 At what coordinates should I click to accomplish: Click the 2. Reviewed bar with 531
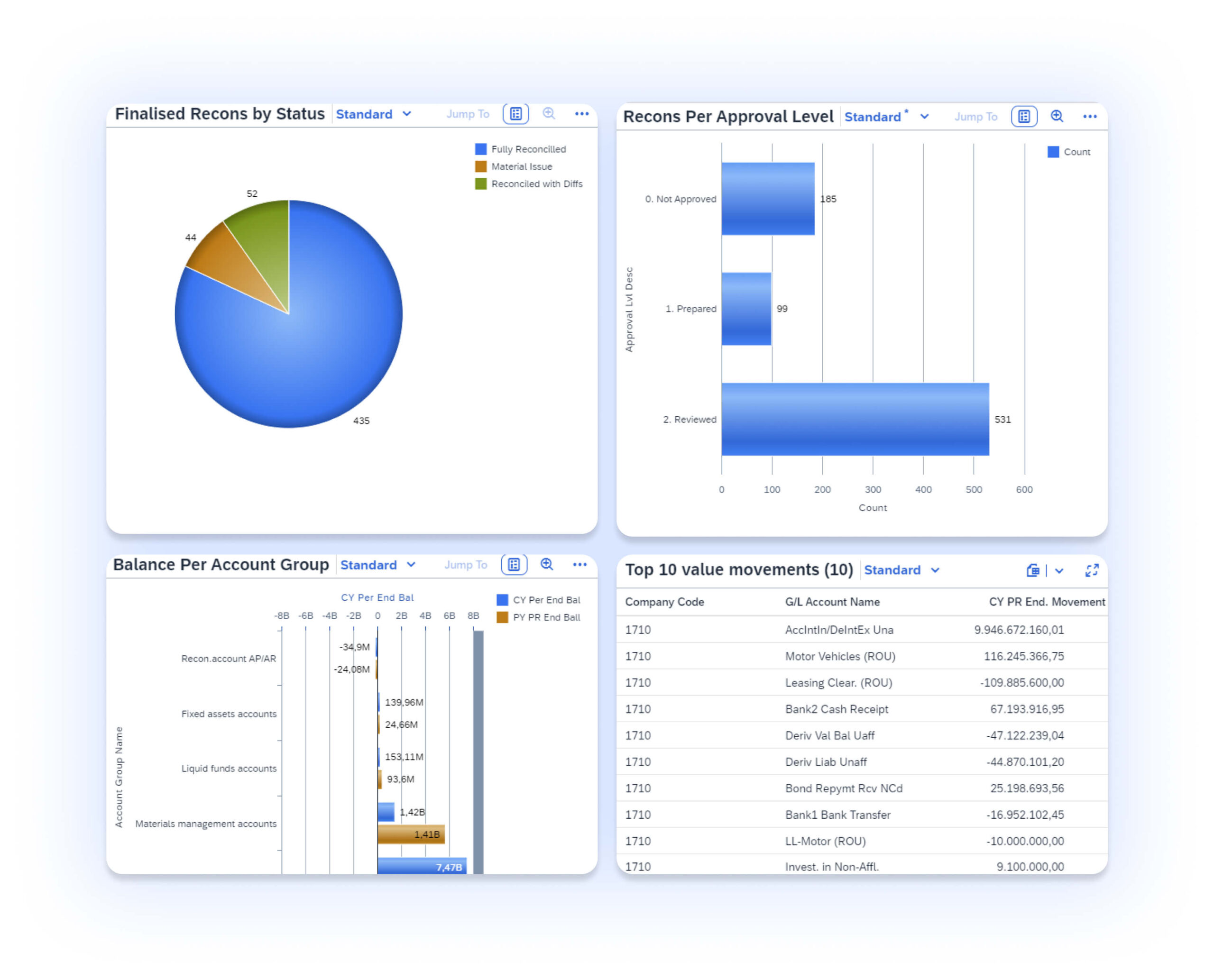point(855,420)
